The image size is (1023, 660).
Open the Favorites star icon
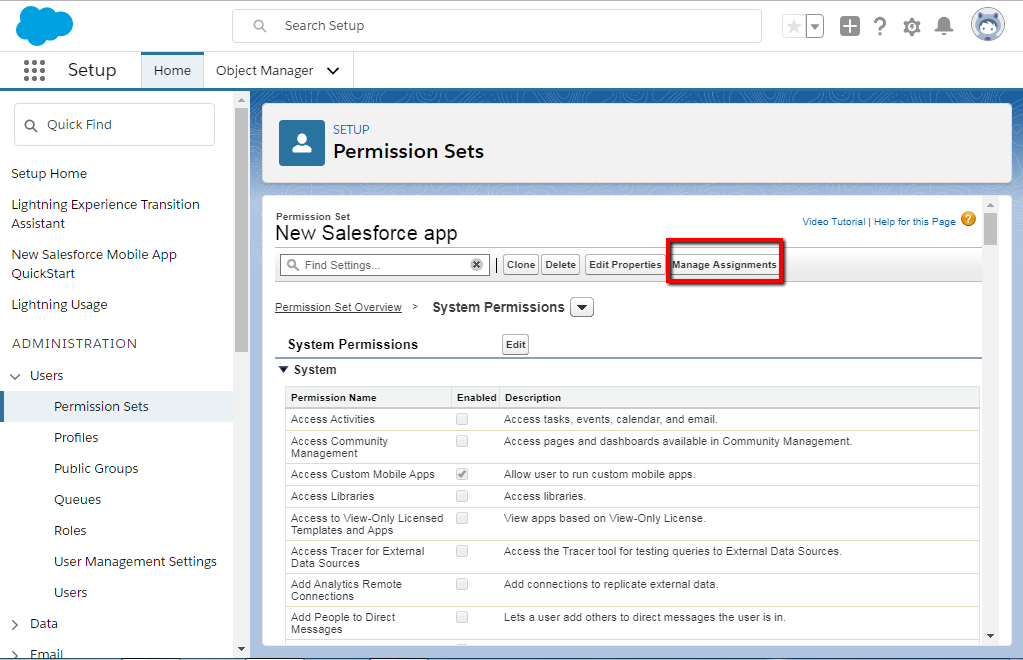[794, 27]
